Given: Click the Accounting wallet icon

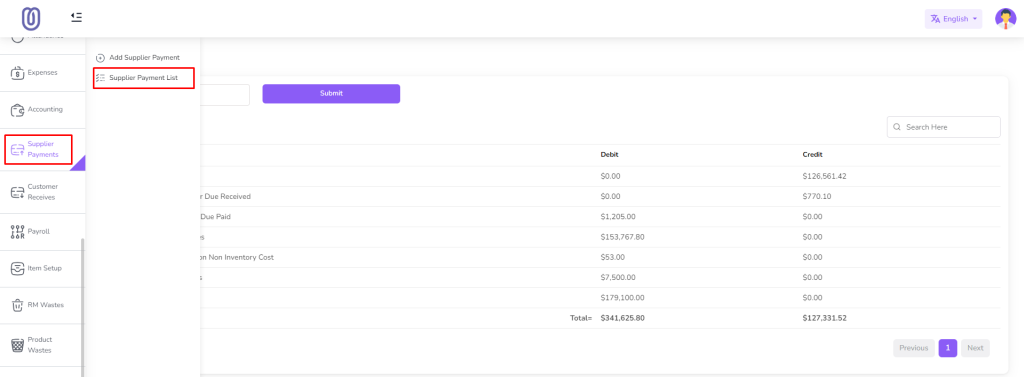Looking at the screenshot, I should click(x=18, y=110).
